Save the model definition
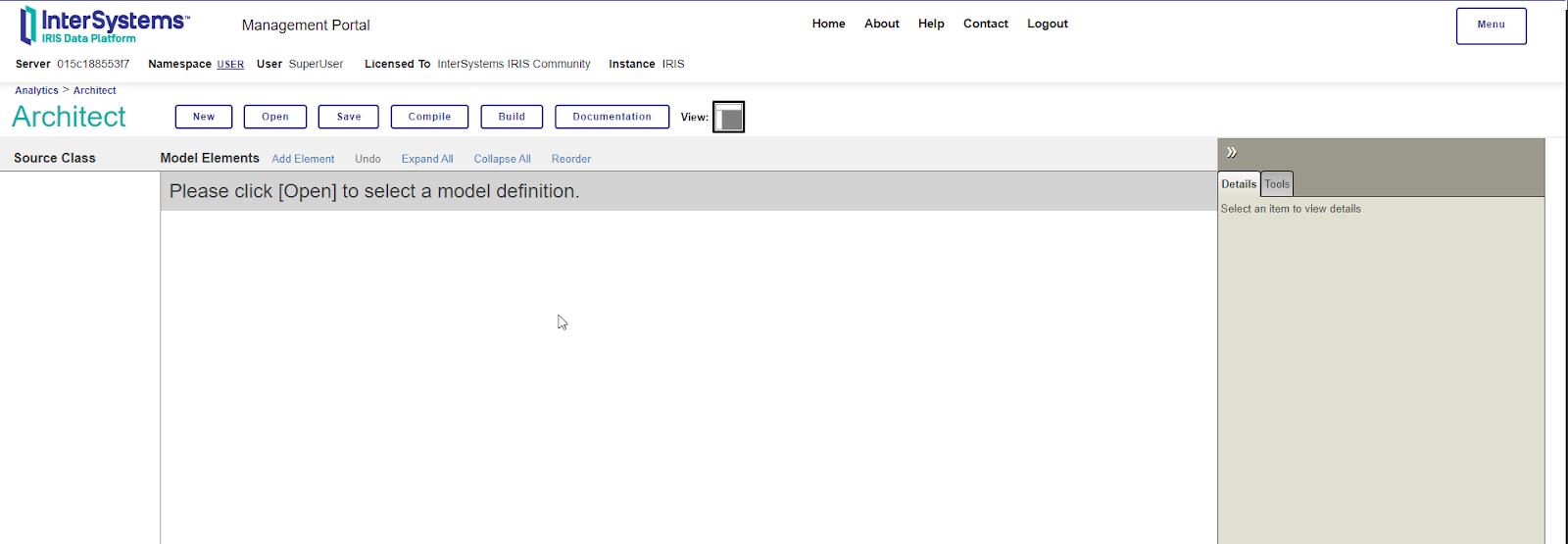 (x=349, y=117)
